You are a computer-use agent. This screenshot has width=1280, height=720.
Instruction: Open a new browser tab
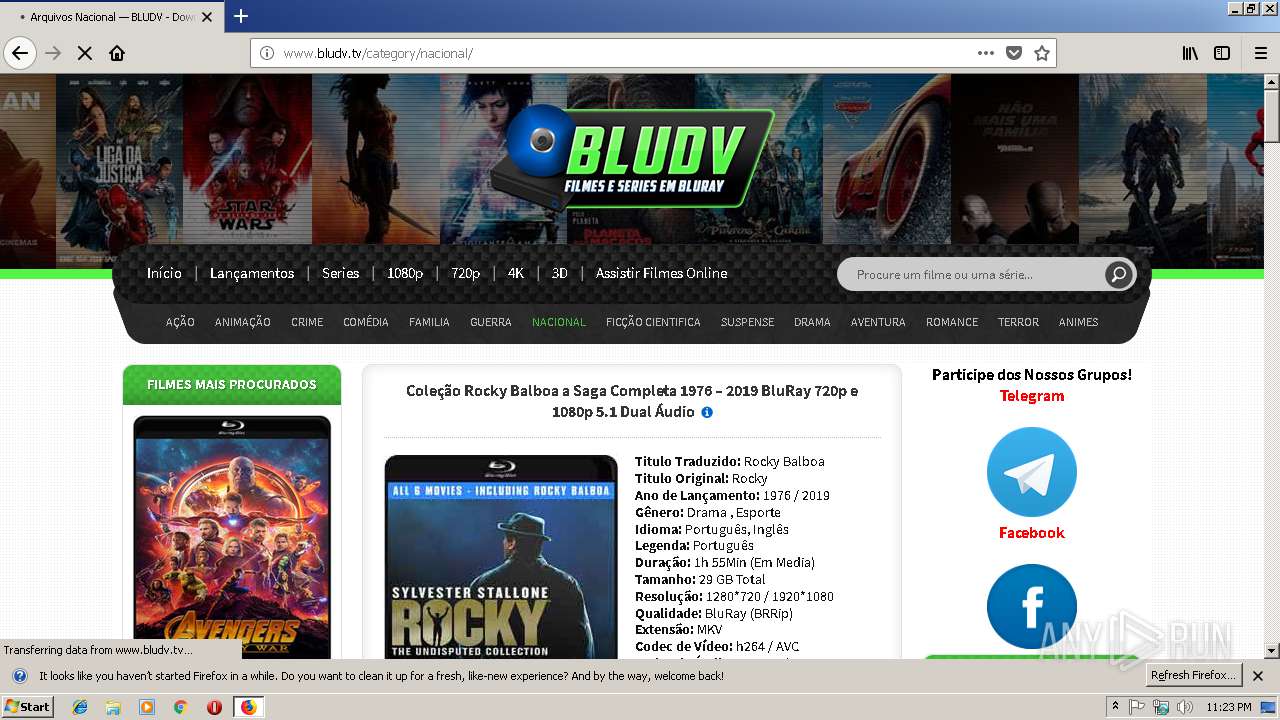tap(241, 16)
